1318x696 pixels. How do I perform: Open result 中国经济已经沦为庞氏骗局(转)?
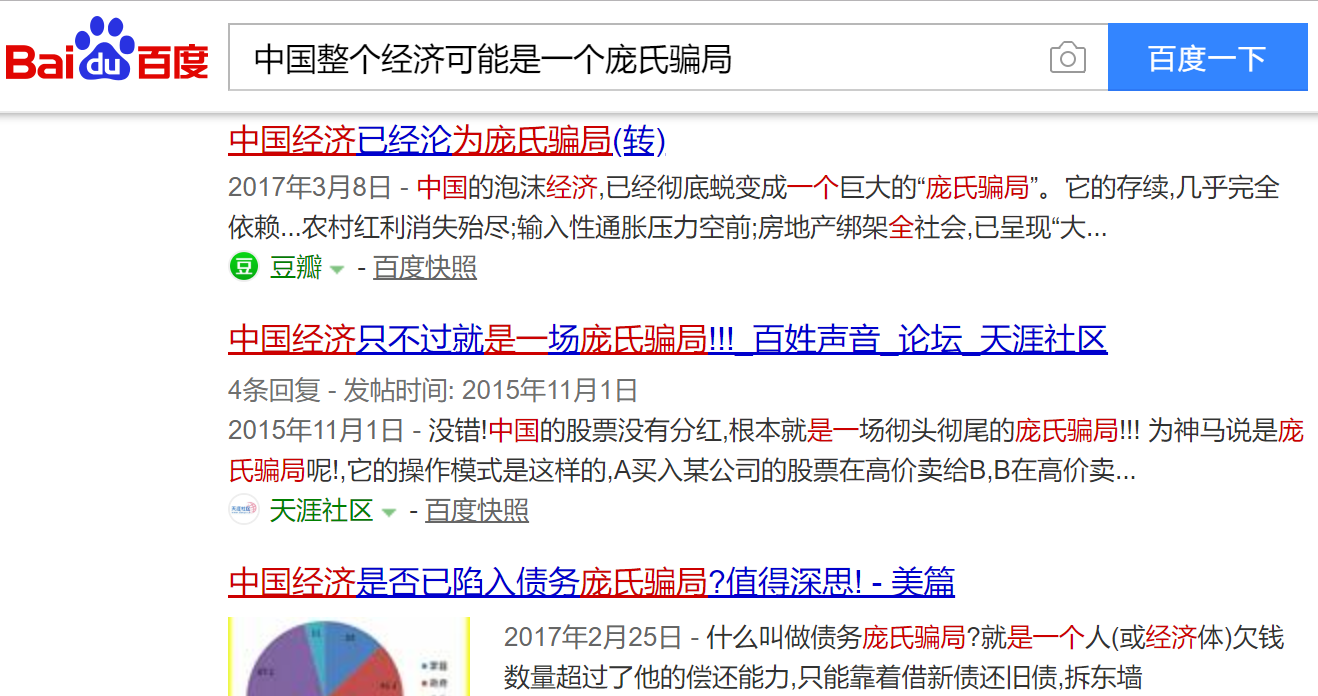(447, 141)
